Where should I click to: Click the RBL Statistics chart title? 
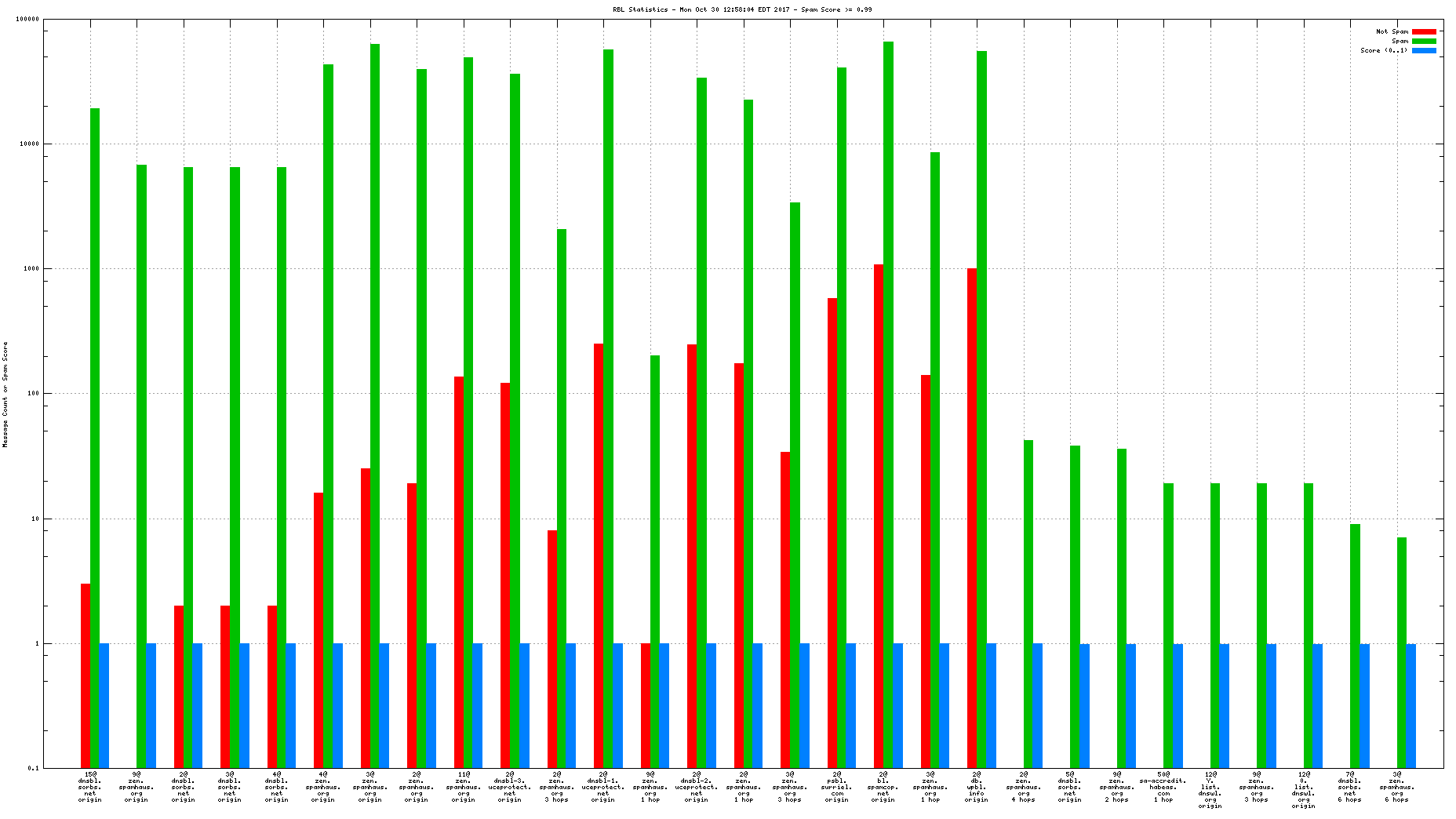[x=742, y=10]
